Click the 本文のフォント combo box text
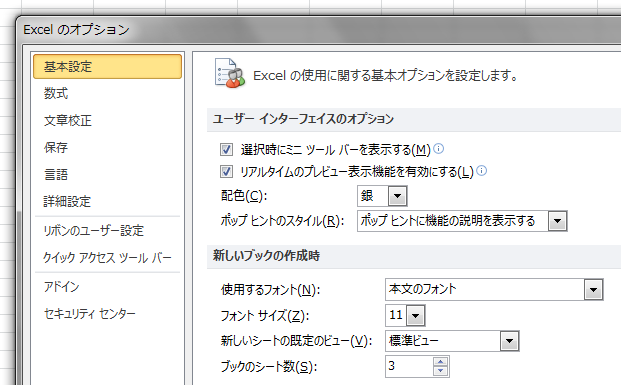 point(423,289)
